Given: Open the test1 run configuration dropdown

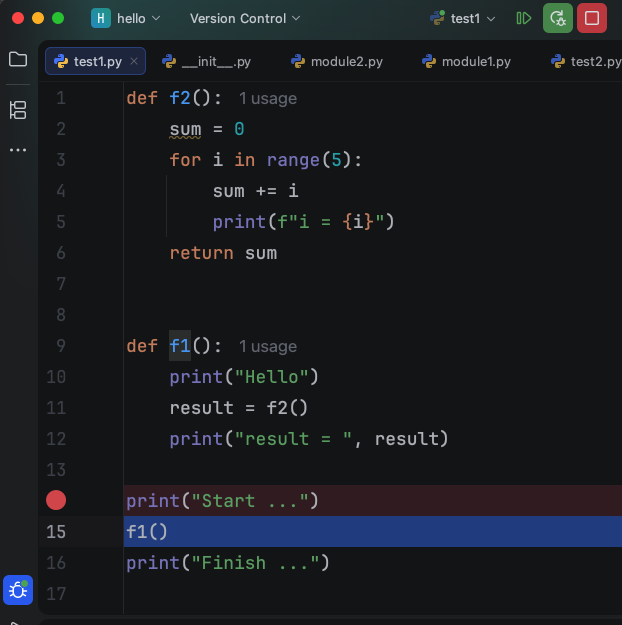Looking at the screenshot, I should 463,18.
